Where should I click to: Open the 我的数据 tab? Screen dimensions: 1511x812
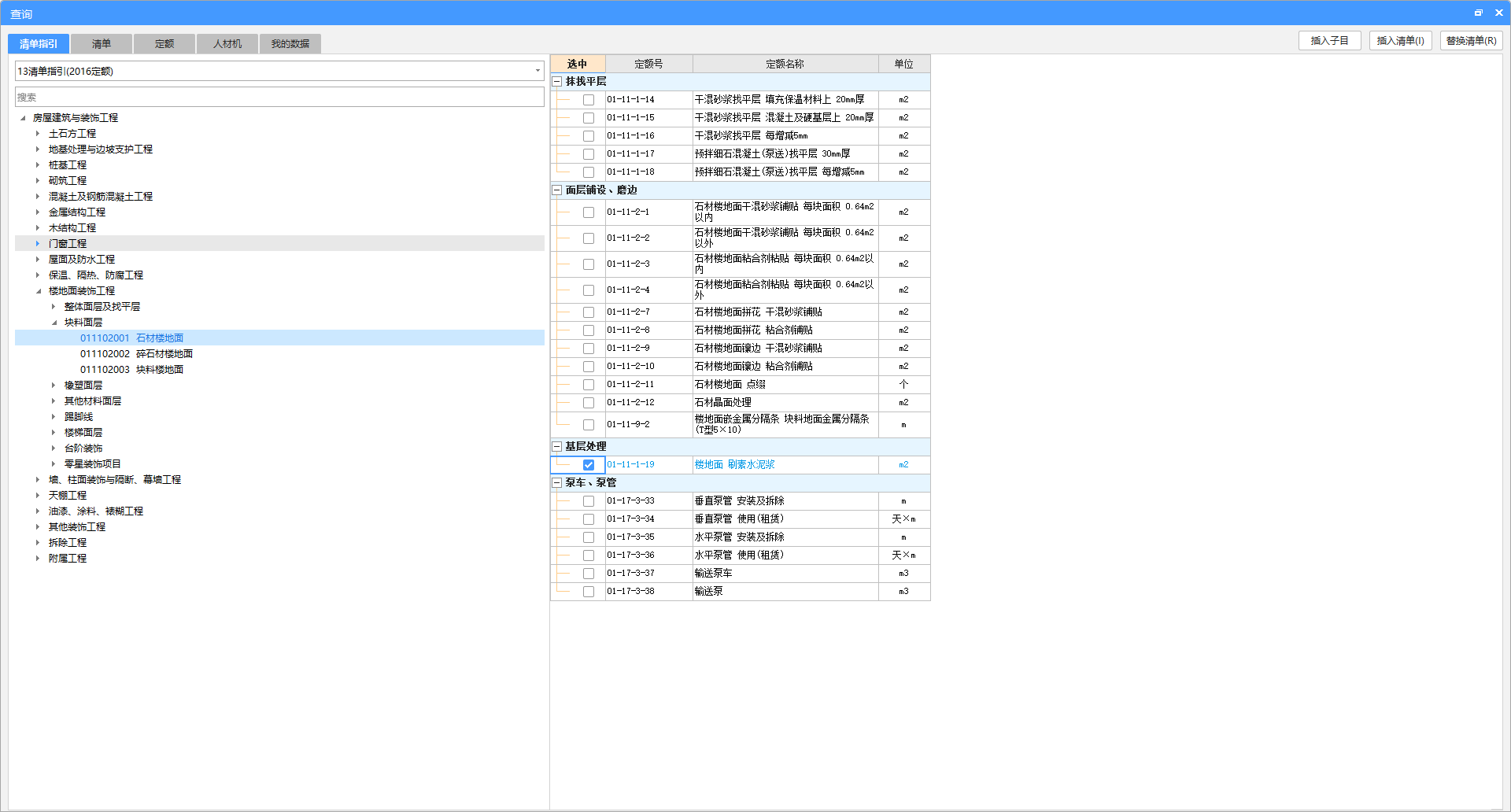[290, 44]
